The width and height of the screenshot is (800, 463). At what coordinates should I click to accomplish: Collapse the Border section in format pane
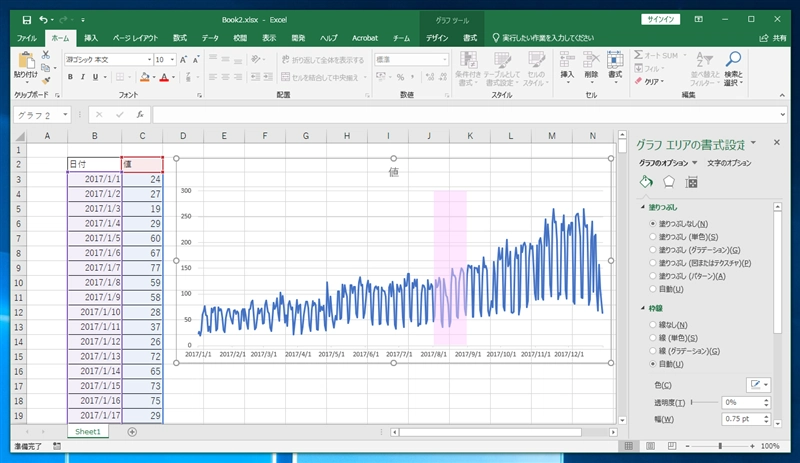(643, 308)
